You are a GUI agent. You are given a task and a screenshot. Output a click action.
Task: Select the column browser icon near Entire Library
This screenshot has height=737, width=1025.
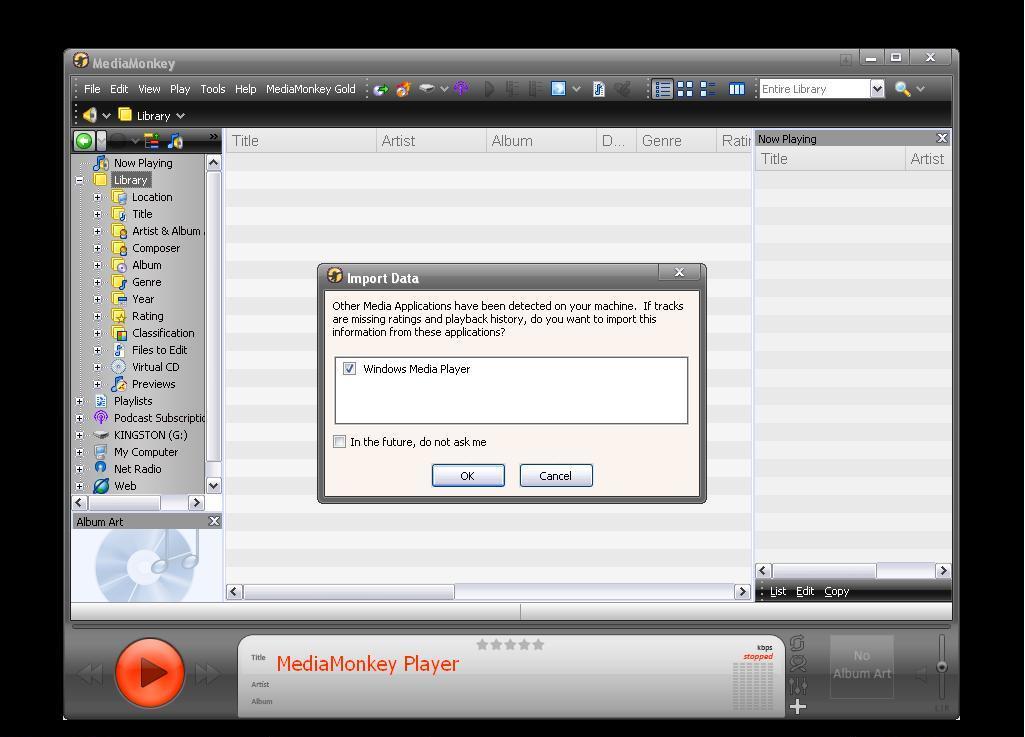pos(737,89)
